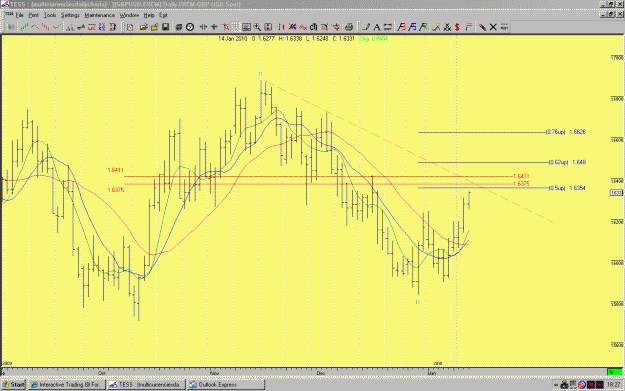Click the 0.5up 1.6354 retracement label
This screenshot has width=625, height=391.
(567, 188)
